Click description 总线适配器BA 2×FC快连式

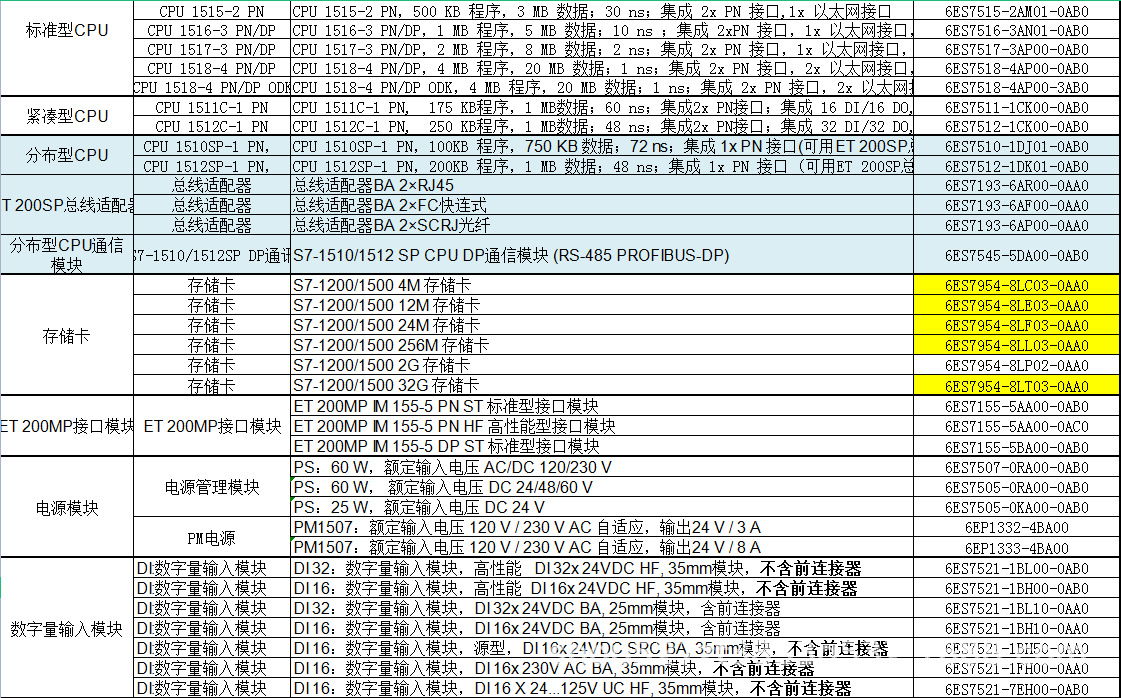[x=602, y=205]
